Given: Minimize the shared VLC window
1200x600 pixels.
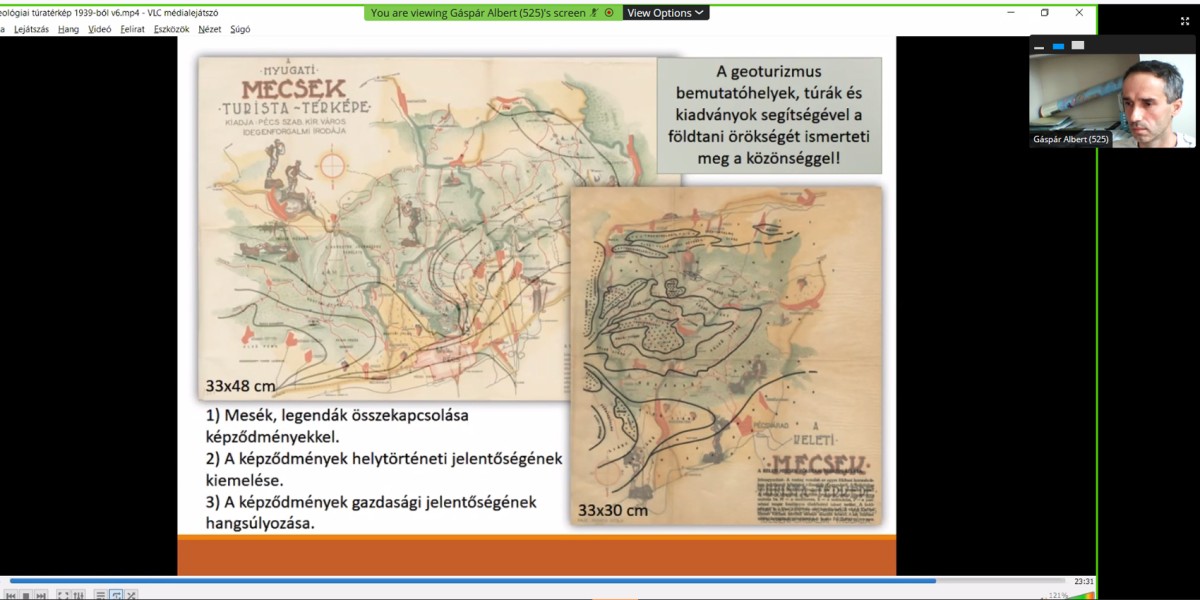Looking at the screenshot, I should point(1011,12).
